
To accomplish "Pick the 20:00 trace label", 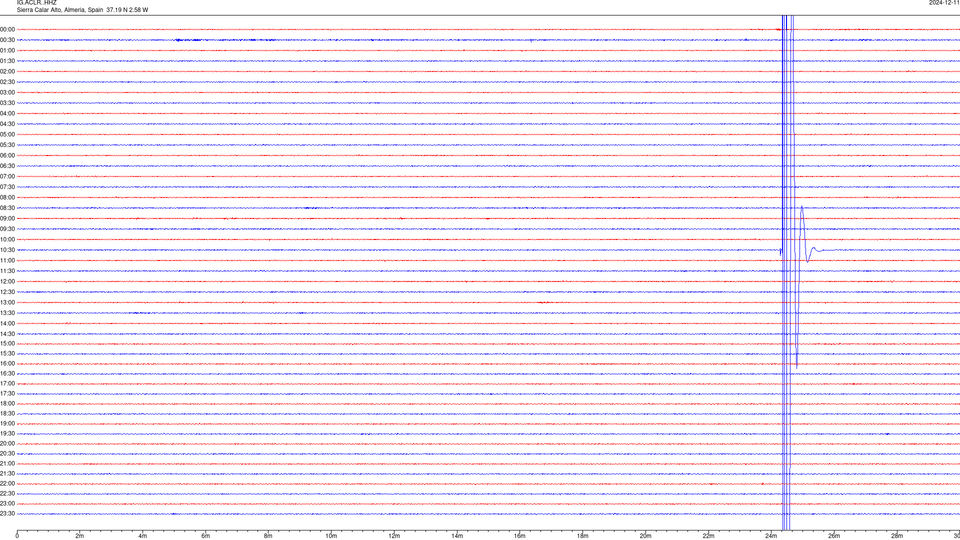I will (7, 444).
